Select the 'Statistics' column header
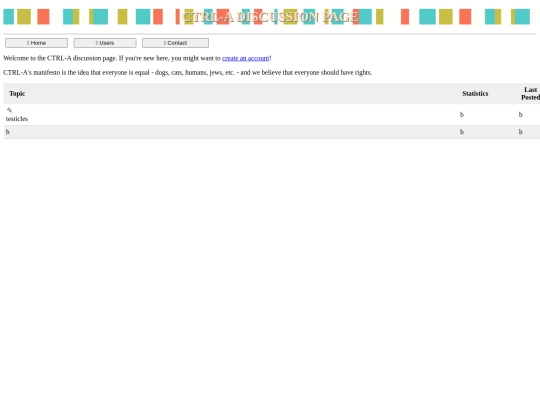This screenshot has height=405, width=540. tap(475, 93)
